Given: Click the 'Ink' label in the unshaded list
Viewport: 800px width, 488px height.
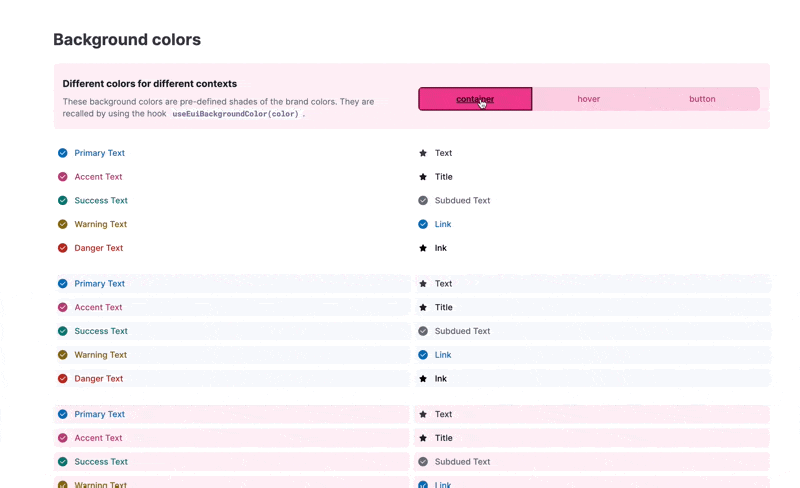Looking at the screenshot, I should (x=441, y=248).
